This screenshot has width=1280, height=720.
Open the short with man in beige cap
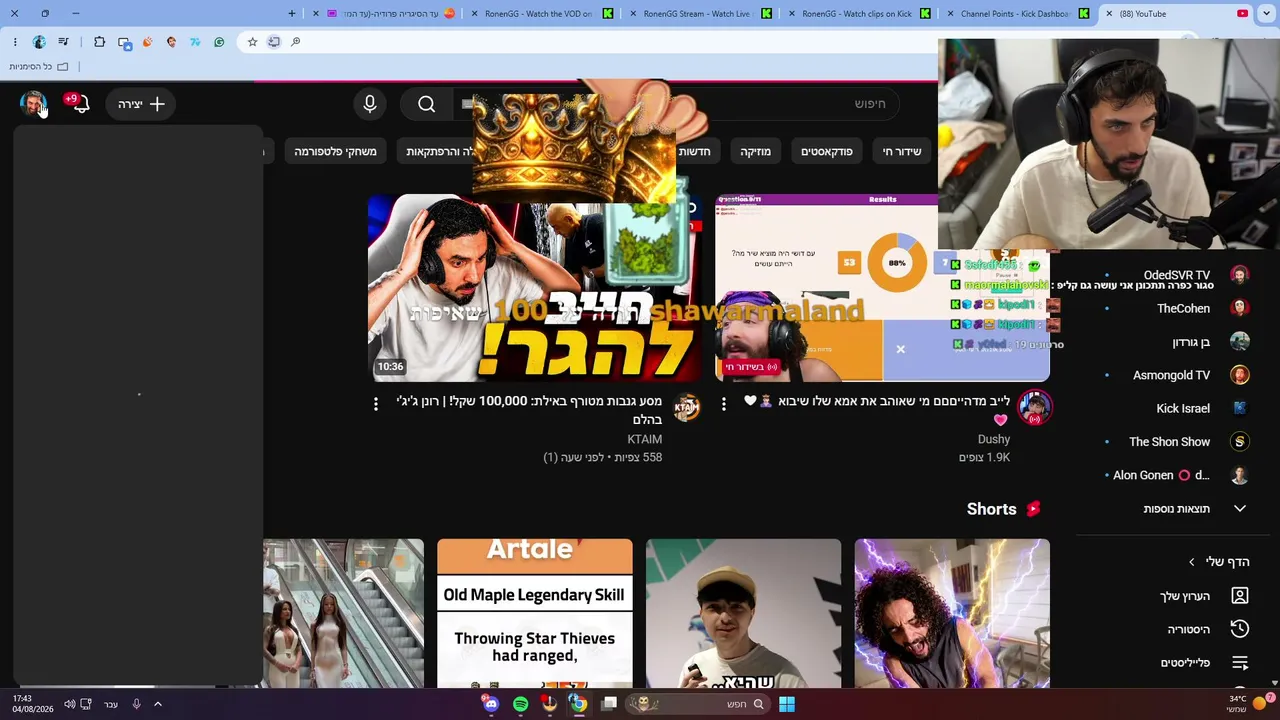tap(744, 614)
